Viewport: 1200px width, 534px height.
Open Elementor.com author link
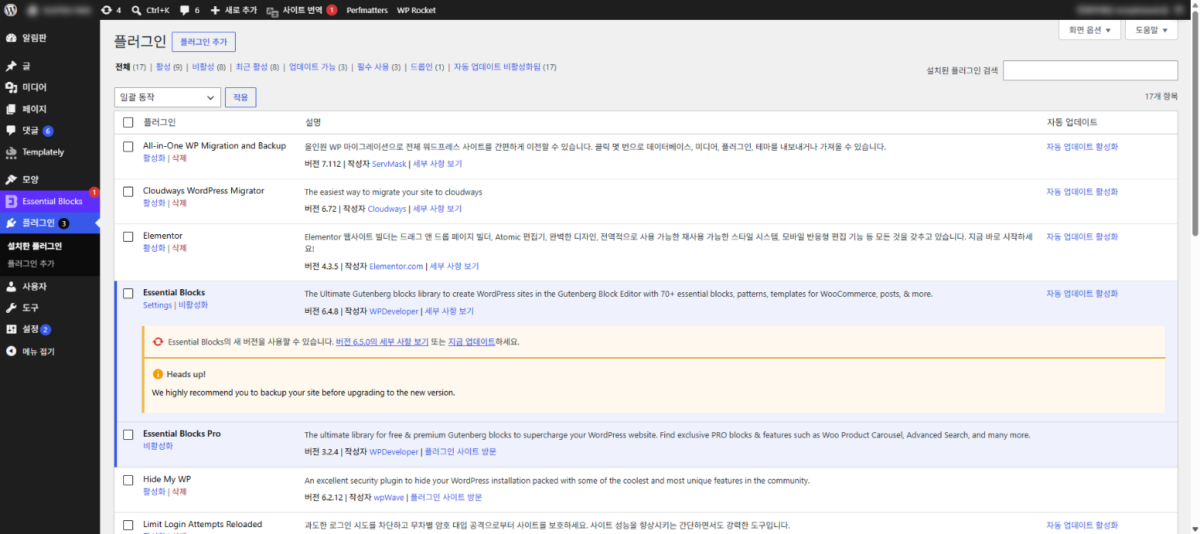click(398, 267)
